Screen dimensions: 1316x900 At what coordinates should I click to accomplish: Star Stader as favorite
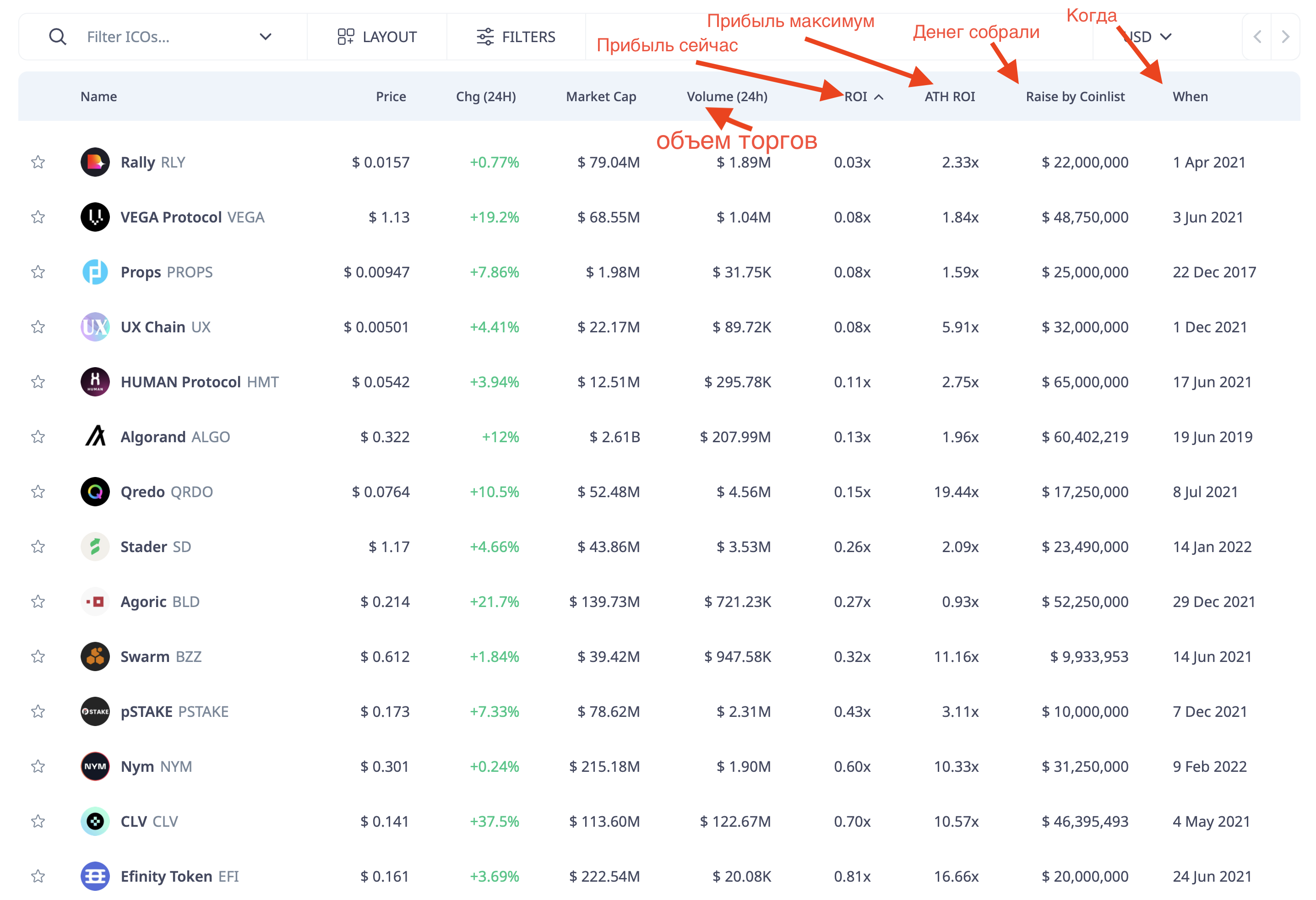point(38,547)
